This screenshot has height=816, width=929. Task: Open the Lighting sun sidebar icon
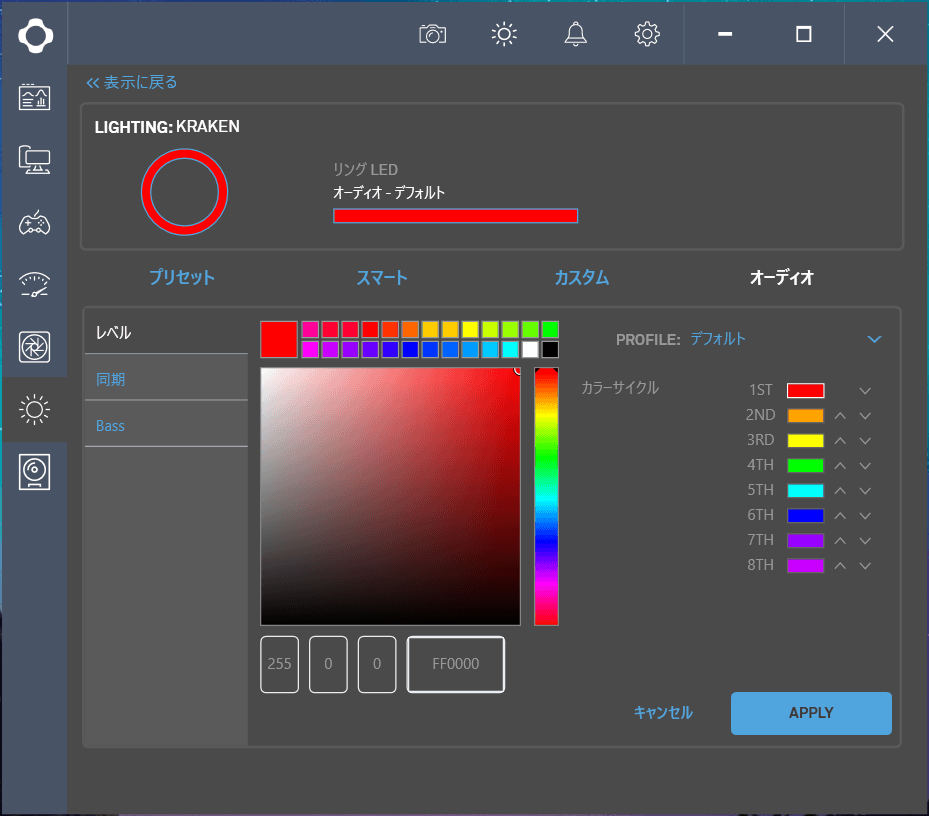click(x=34, y=409)
